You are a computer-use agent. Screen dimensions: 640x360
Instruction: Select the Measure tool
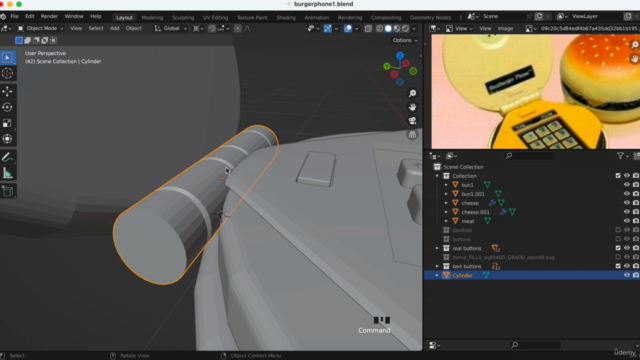point(7,173)
